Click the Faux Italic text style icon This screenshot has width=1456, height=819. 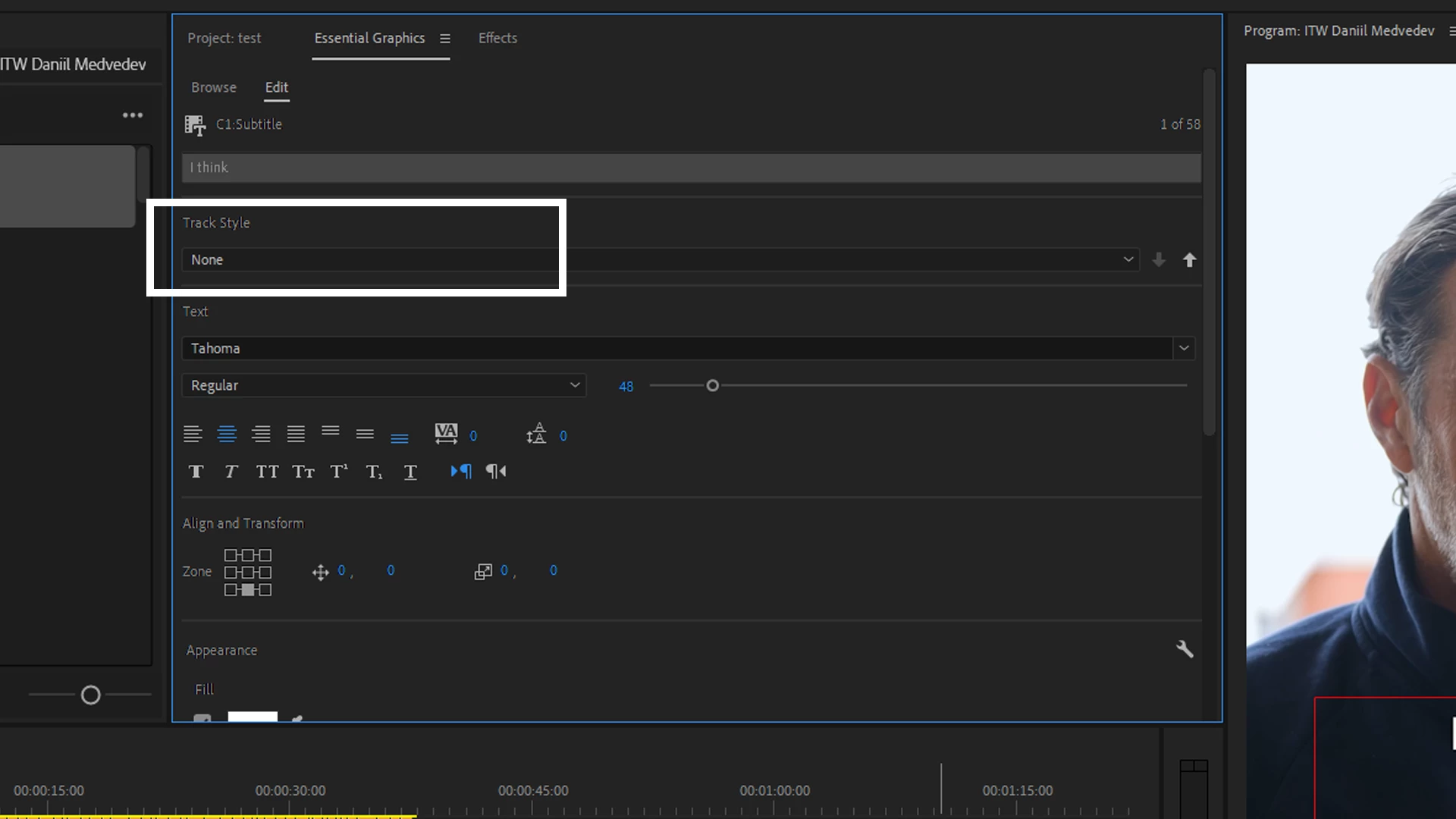(231, 472)
